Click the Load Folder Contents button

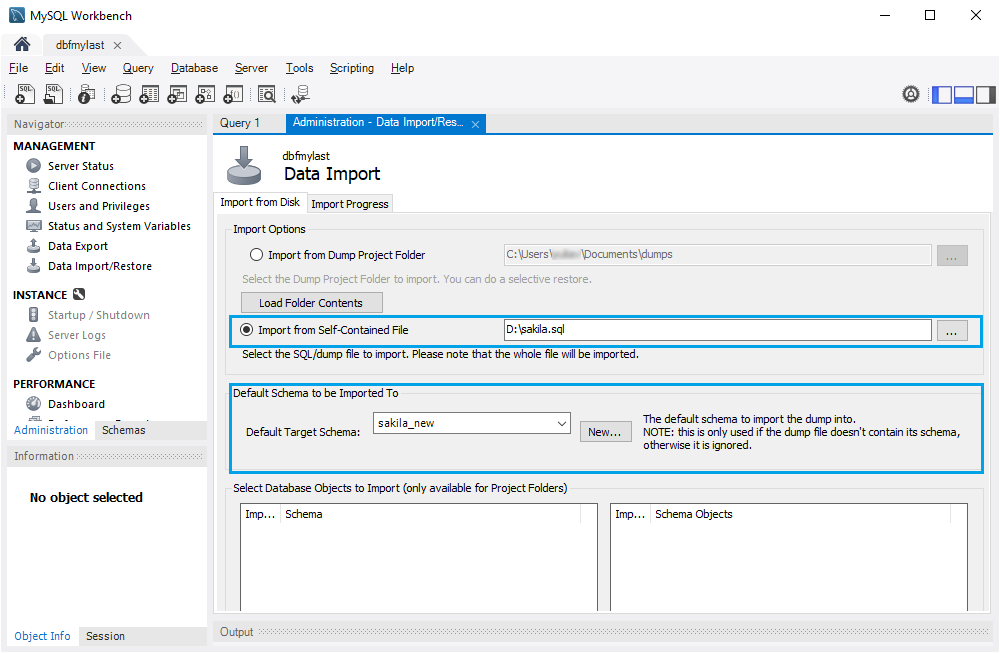tap(311, 302)
